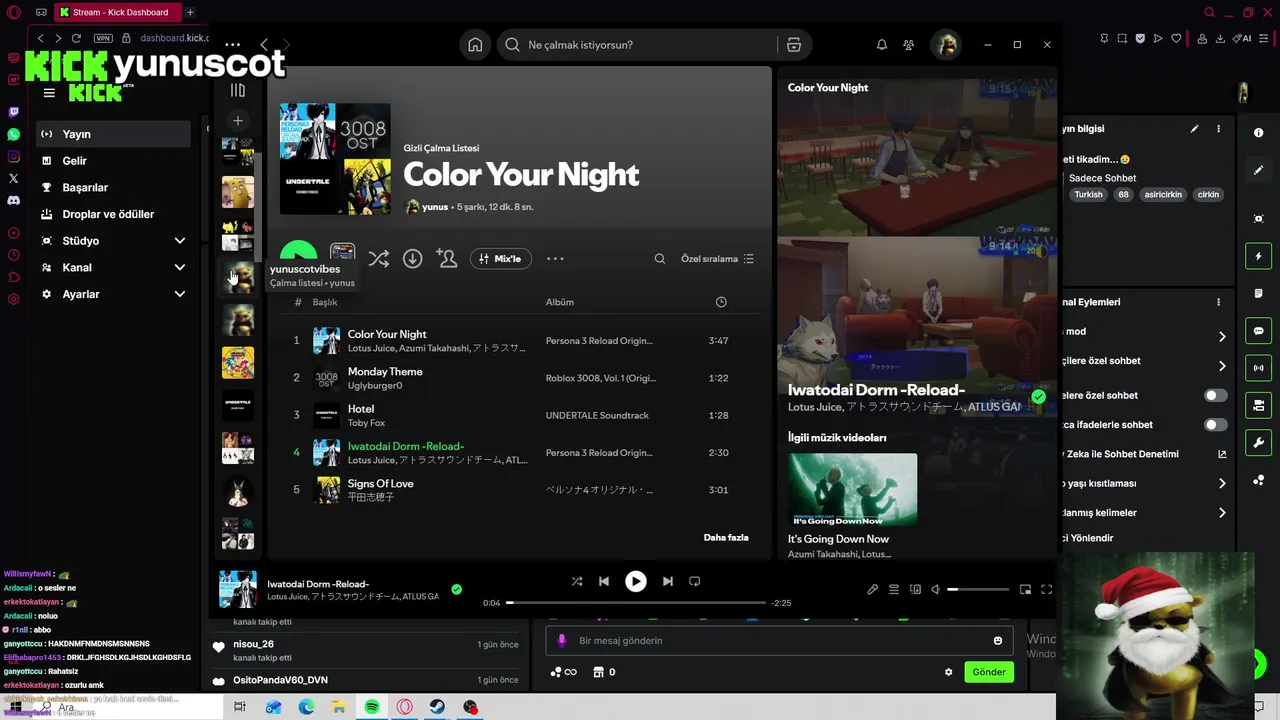Open Droplar ve ödüller item

click(x=112, y=214)
